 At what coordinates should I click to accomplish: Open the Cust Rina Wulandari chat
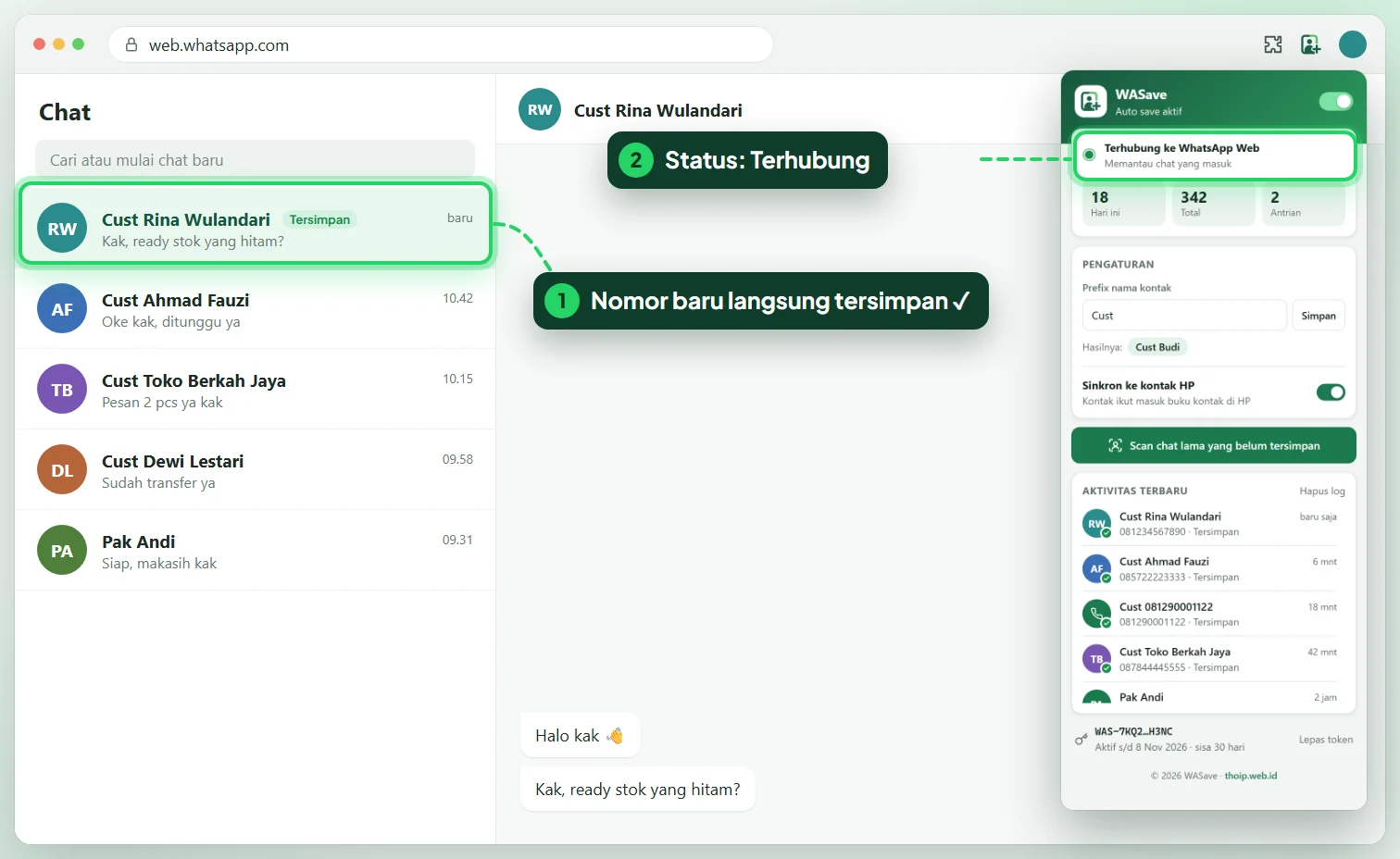[x=255, y=224]
